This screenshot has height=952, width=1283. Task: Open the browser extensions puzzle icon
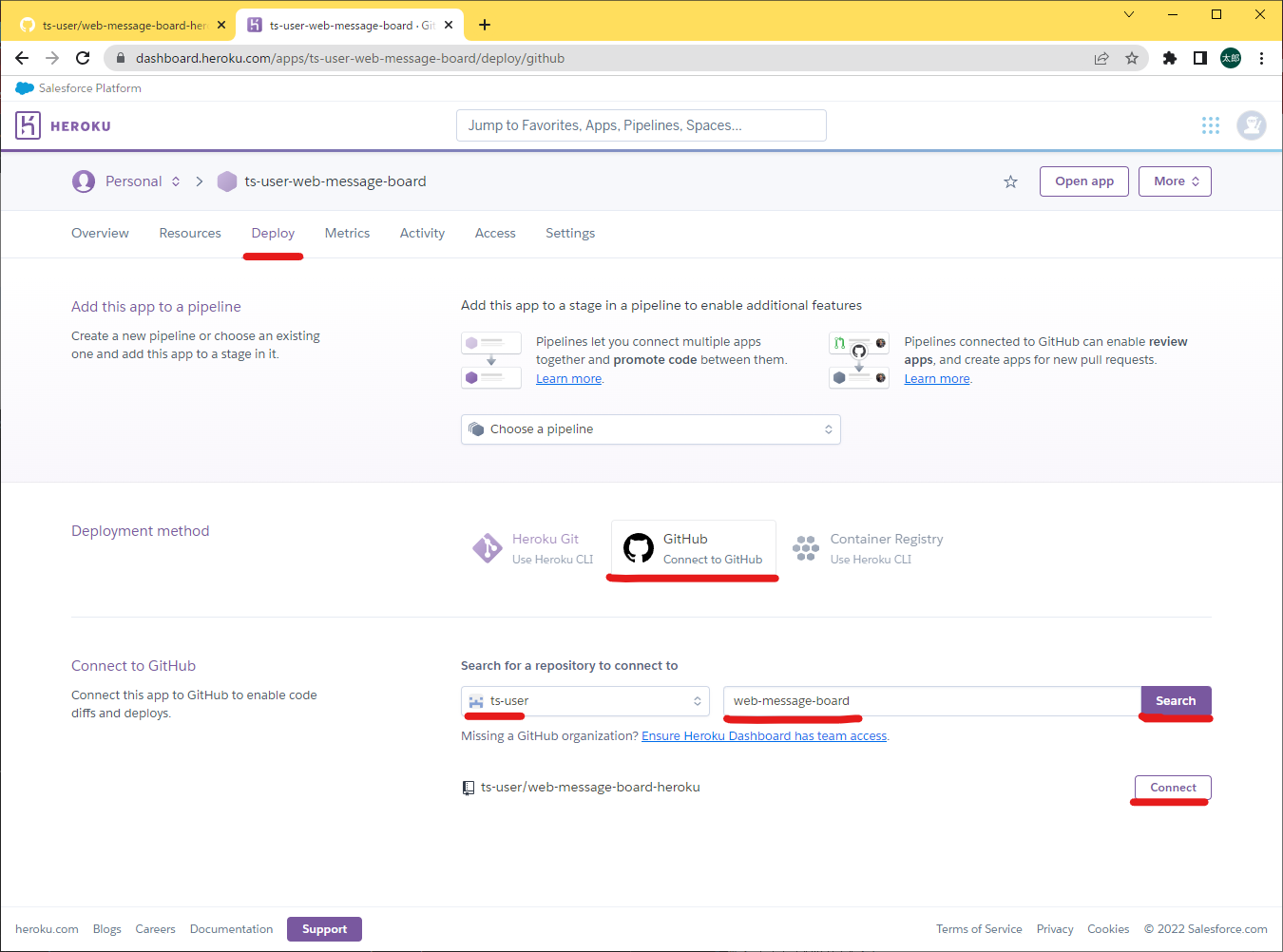pos(1170,58)
